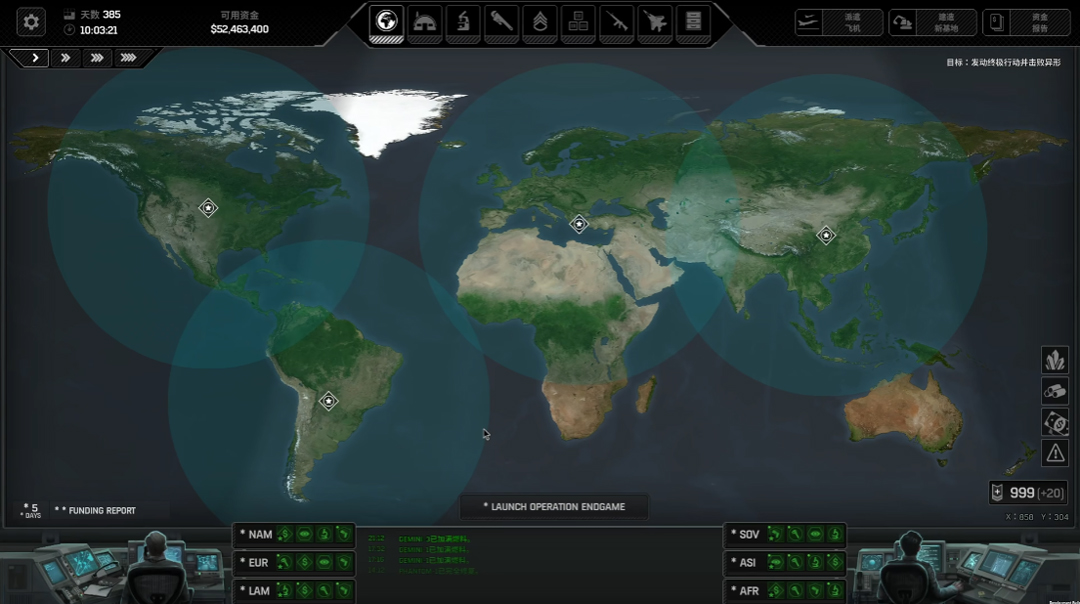Open the armory rifle screen
The width and height of the screenshot is (1080, 604).
click(617, 21)
